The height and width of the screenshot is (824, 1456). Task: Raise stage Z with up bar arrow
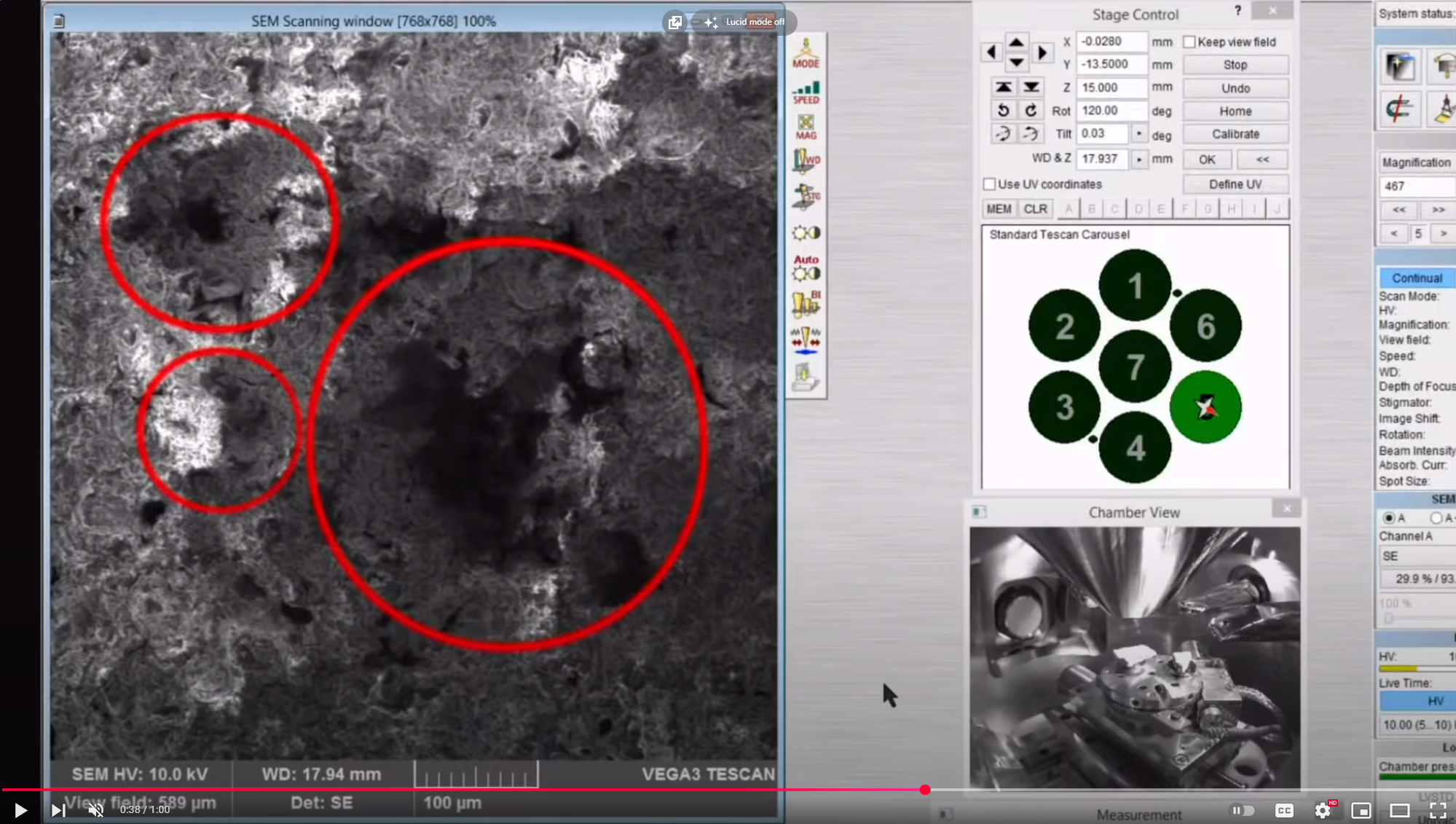click(x=1003, y=87)
